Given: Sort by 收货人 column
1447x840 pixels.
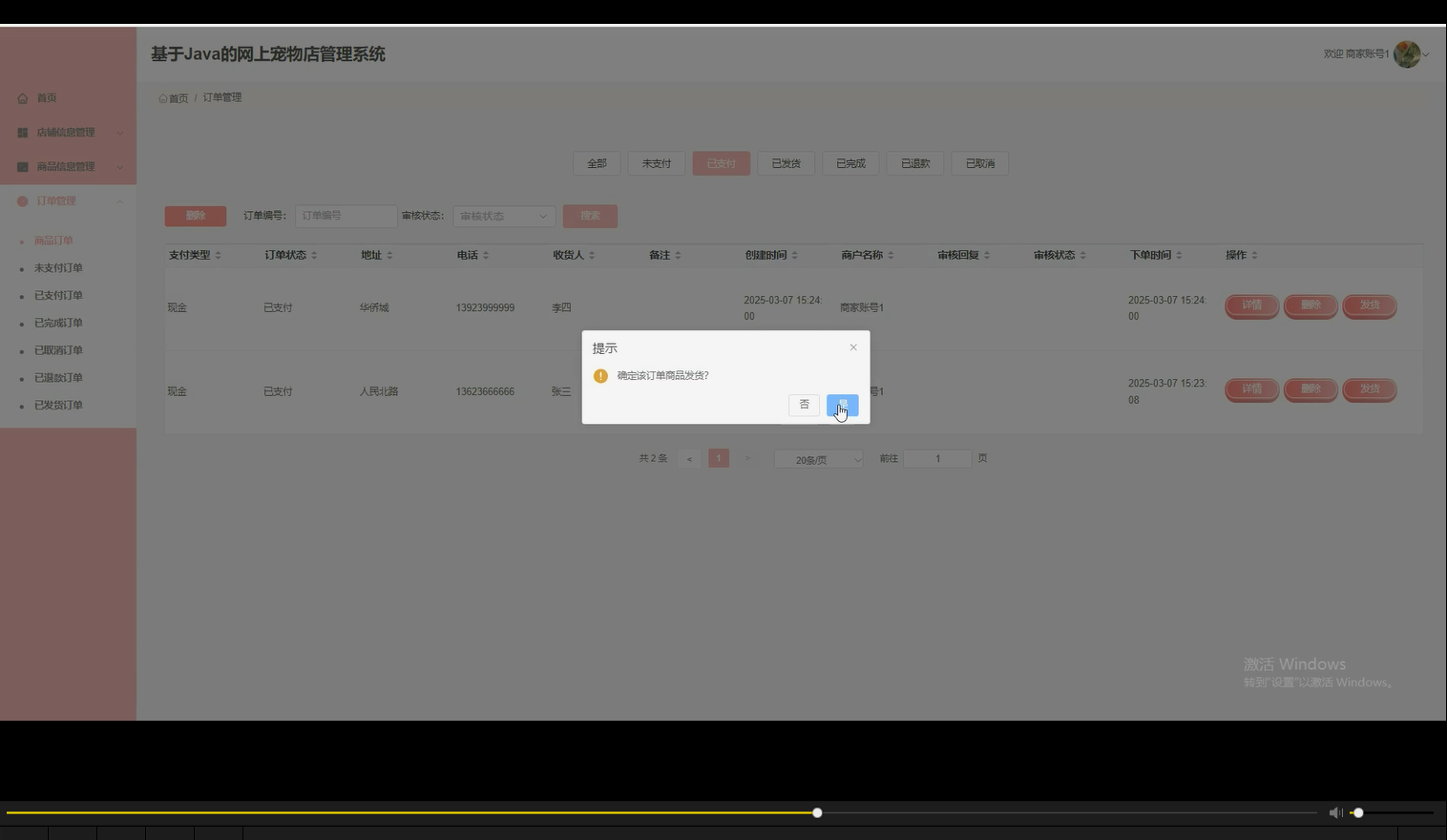Looking at the screenshot, I should tap(592, 255).
